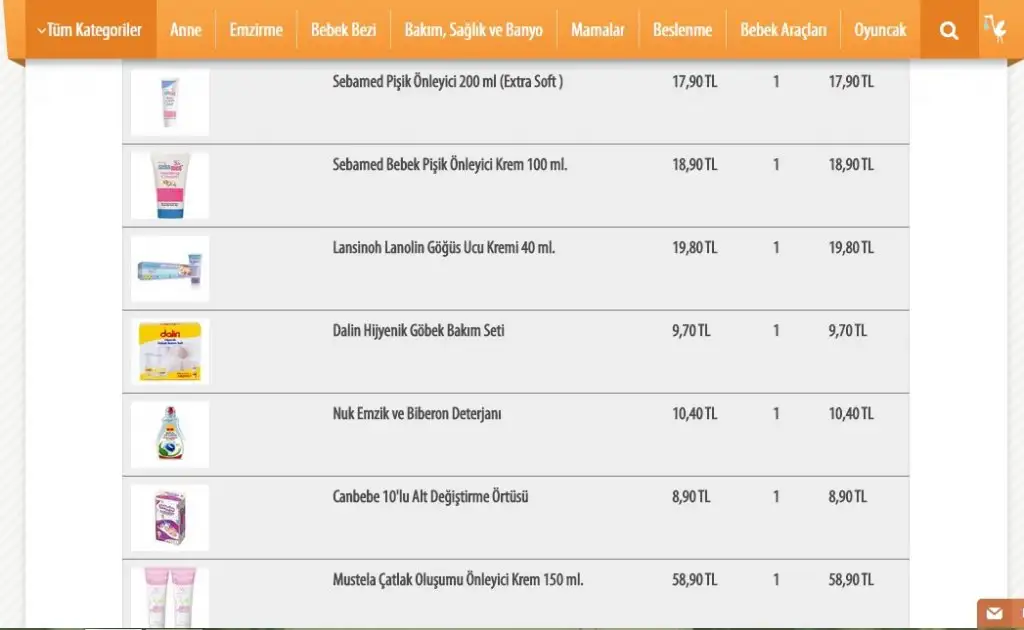Open the envelope message icon
Screen dimensions: 1024x630
(994, 613)
